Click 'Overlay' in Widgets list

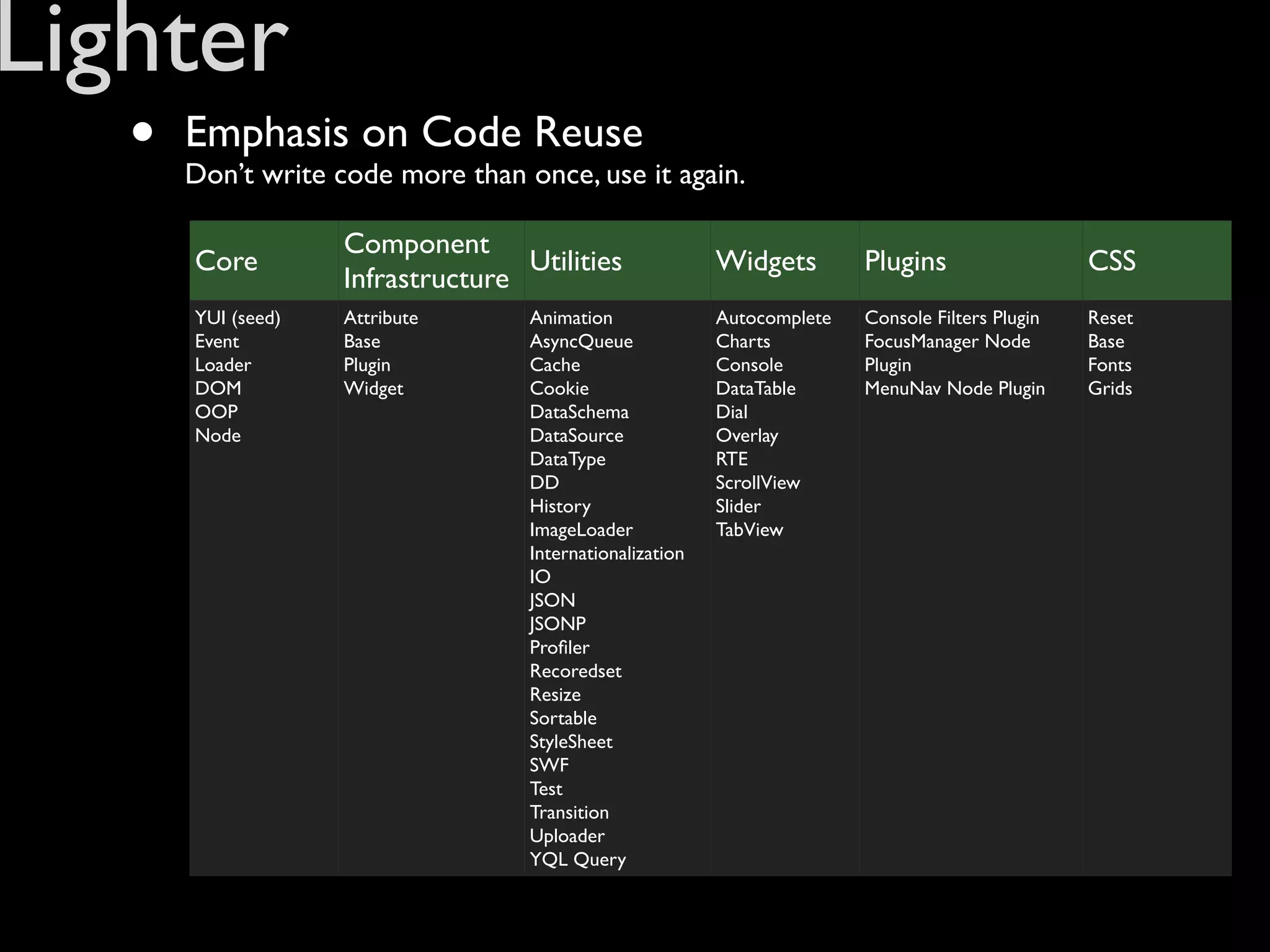click(x=747, y=436)
